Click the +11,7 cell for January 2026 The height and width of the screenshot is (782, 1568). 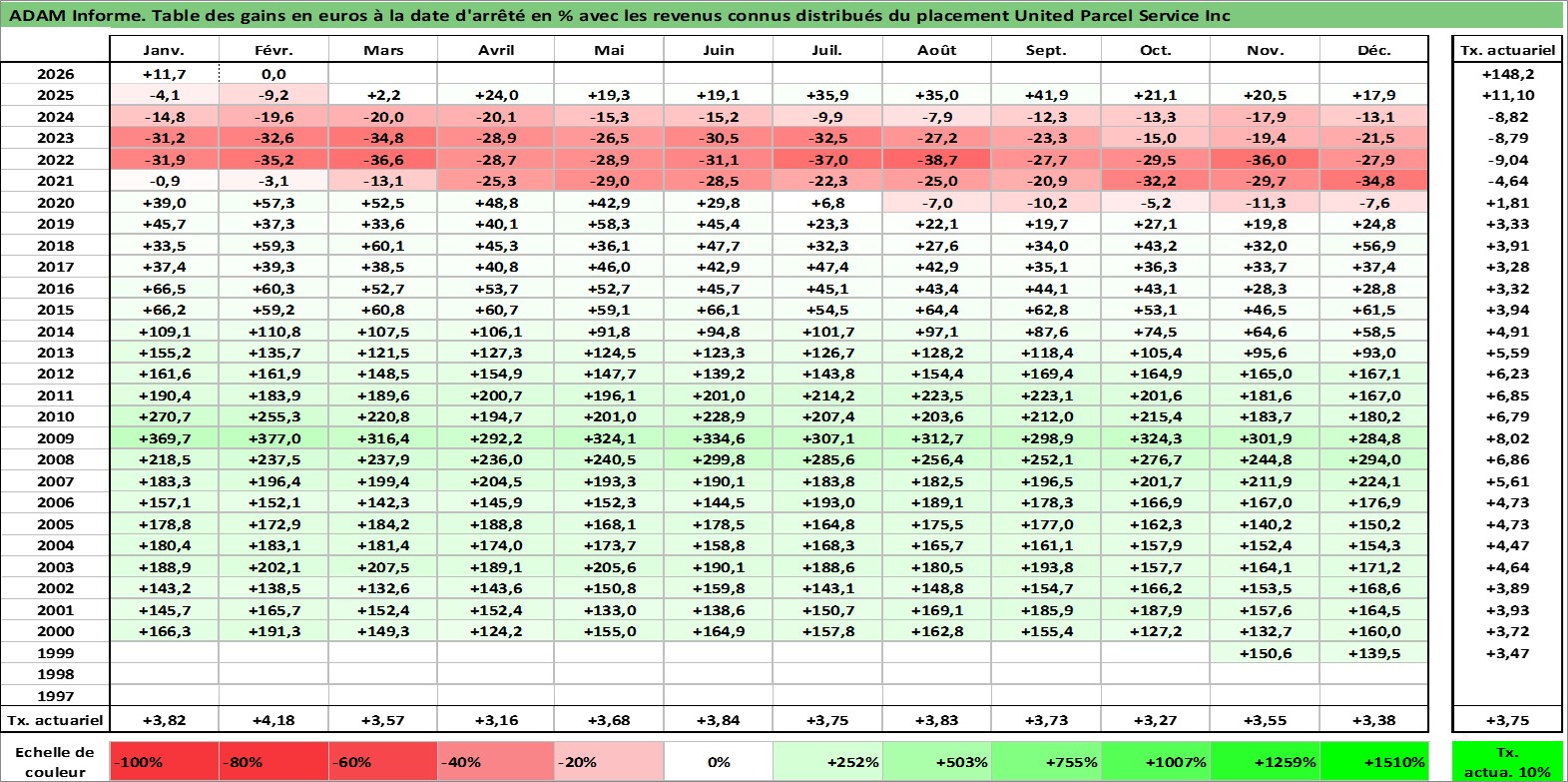coord(164,74)
